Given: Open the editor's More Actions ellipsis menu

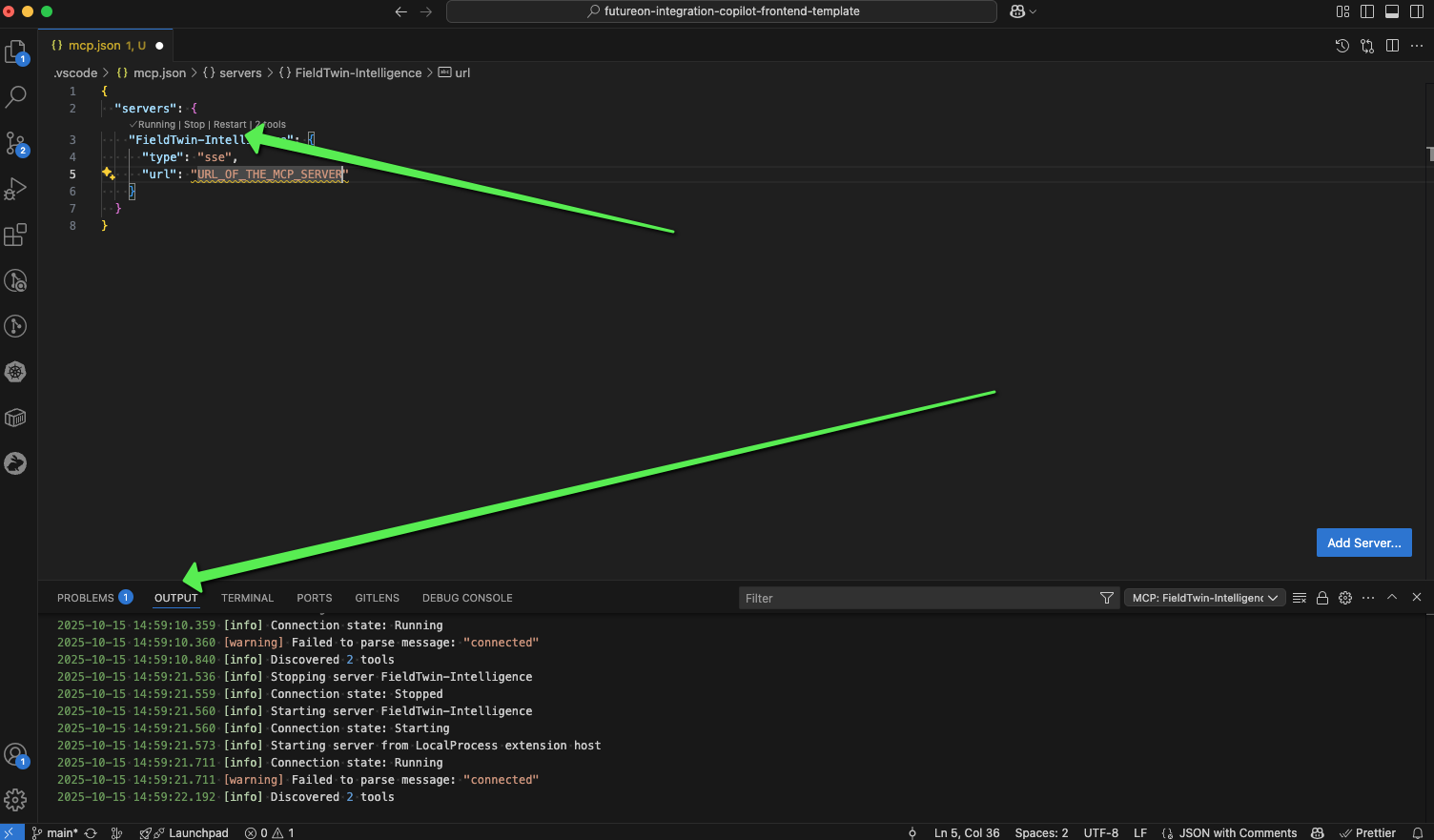Looking at the screenshot, I should click(1417, 46).
